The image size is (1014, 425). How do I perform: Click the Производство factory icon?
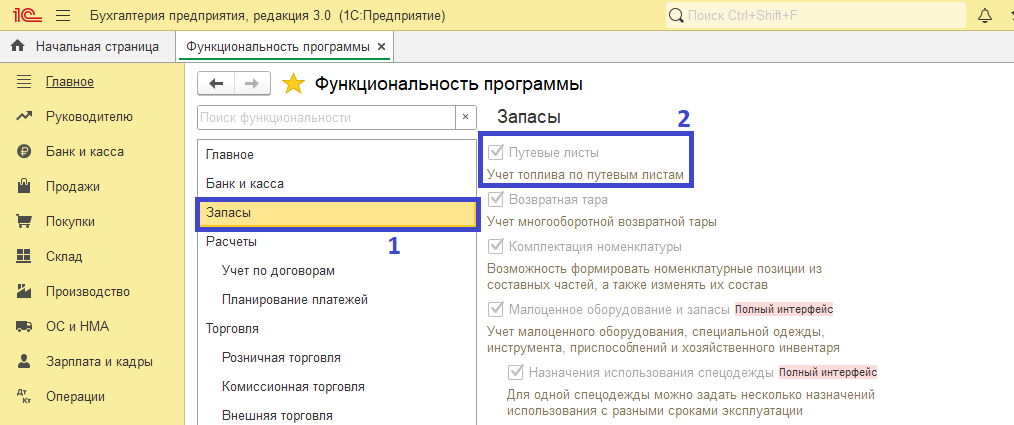[24, 290]
